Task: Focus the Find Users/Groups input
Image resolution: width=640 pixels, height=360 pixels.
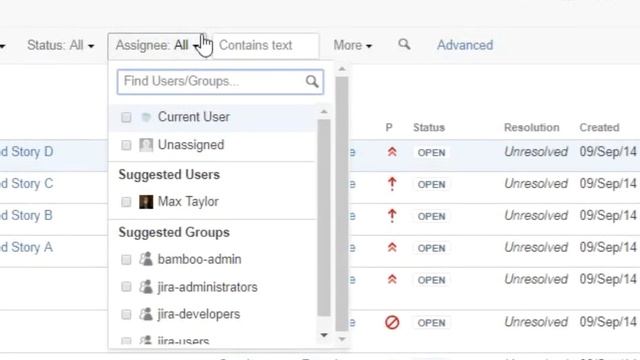Action: pos(220,82)
